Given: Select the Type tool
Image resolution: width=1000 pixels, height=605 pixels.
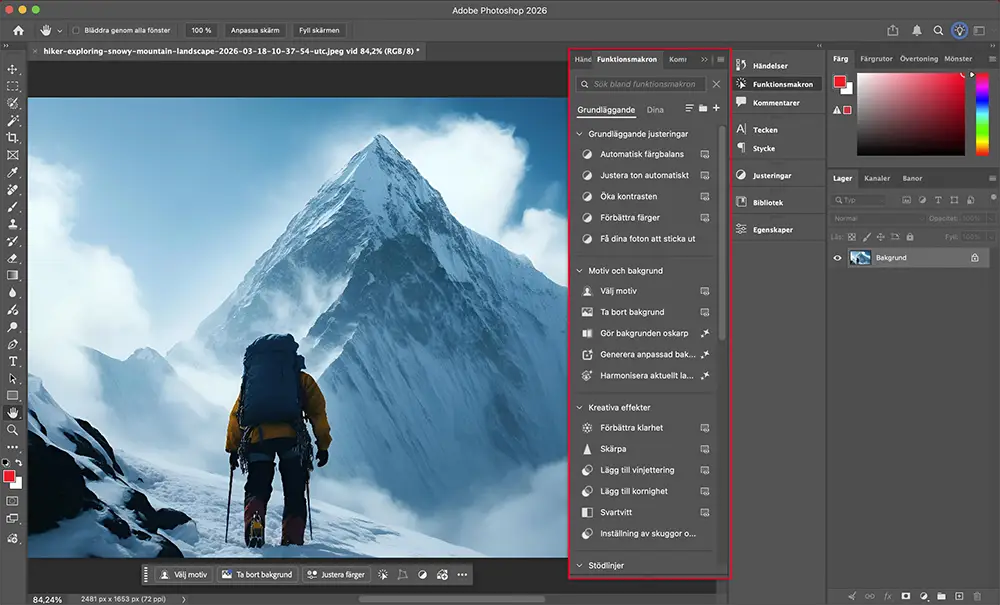Looking at the screenshot, I should tap(13, 361).
